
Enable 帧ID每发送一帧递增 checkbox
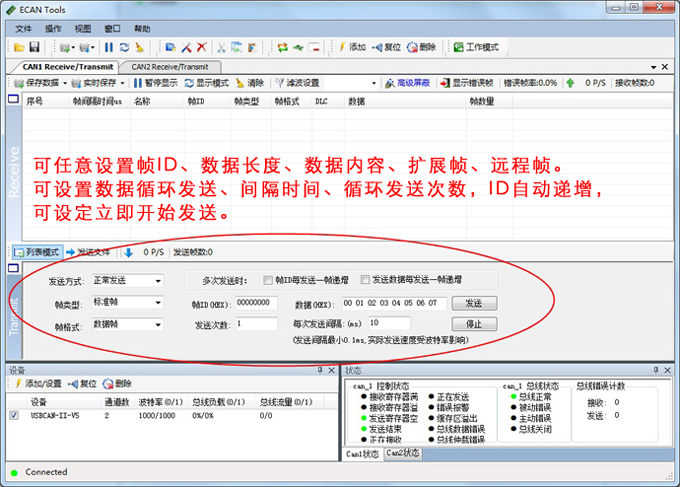(x=268, y=280)
